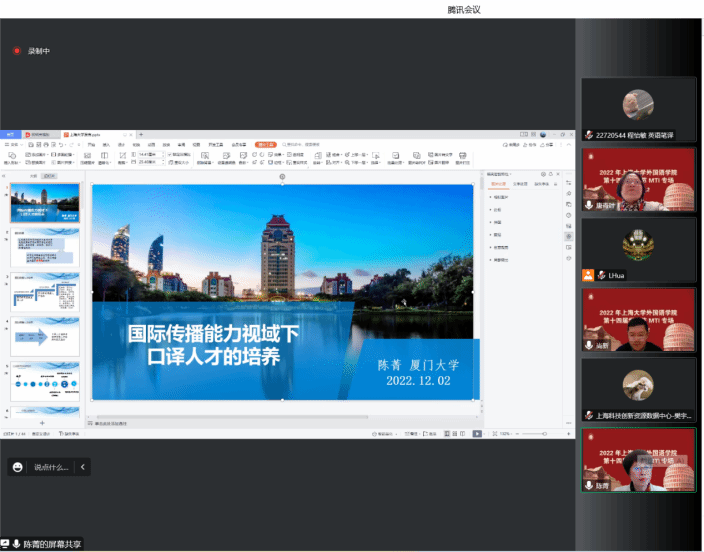704x552 pixels.
Task: Click the slide title text 国际传播能力视域下
Action: pyautogui.click(x=213, y=334)
